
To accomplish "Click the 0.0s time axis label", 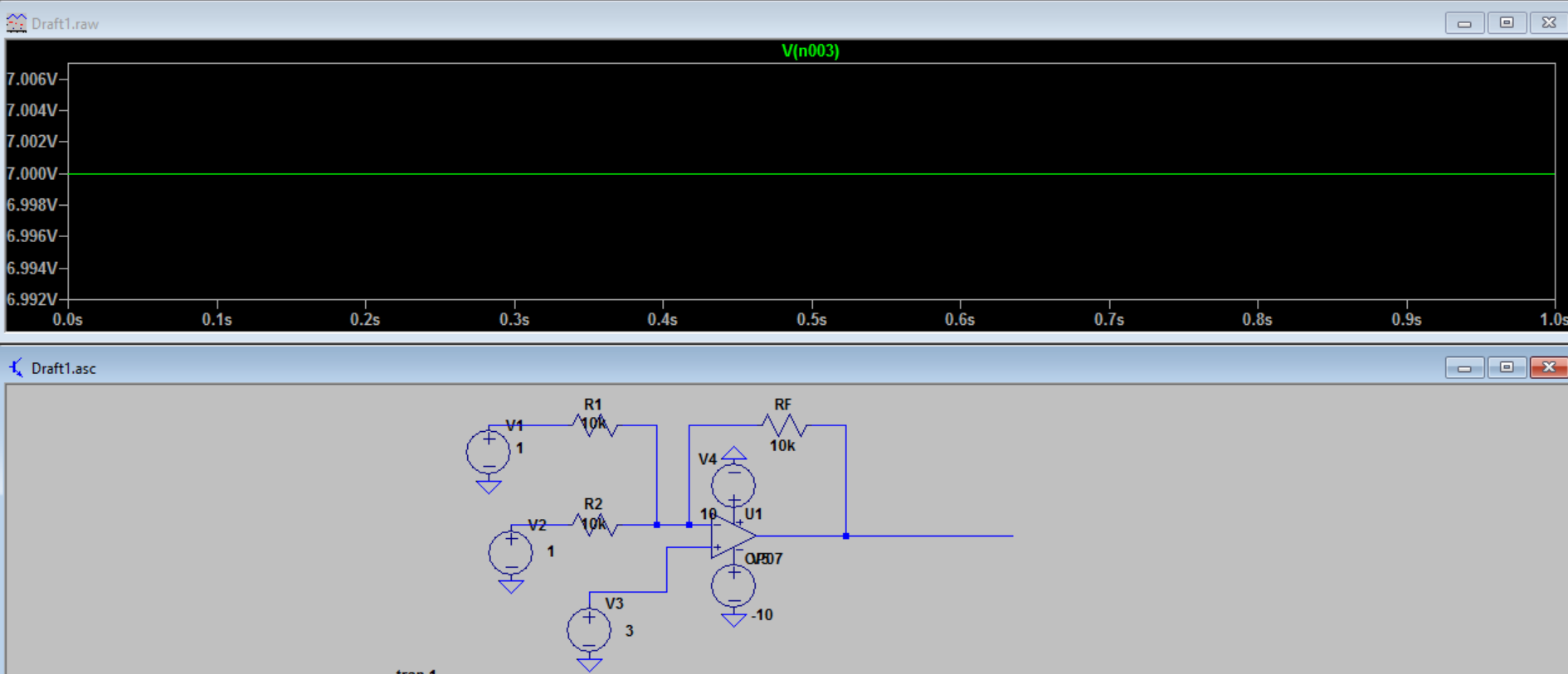I will 68,319.
